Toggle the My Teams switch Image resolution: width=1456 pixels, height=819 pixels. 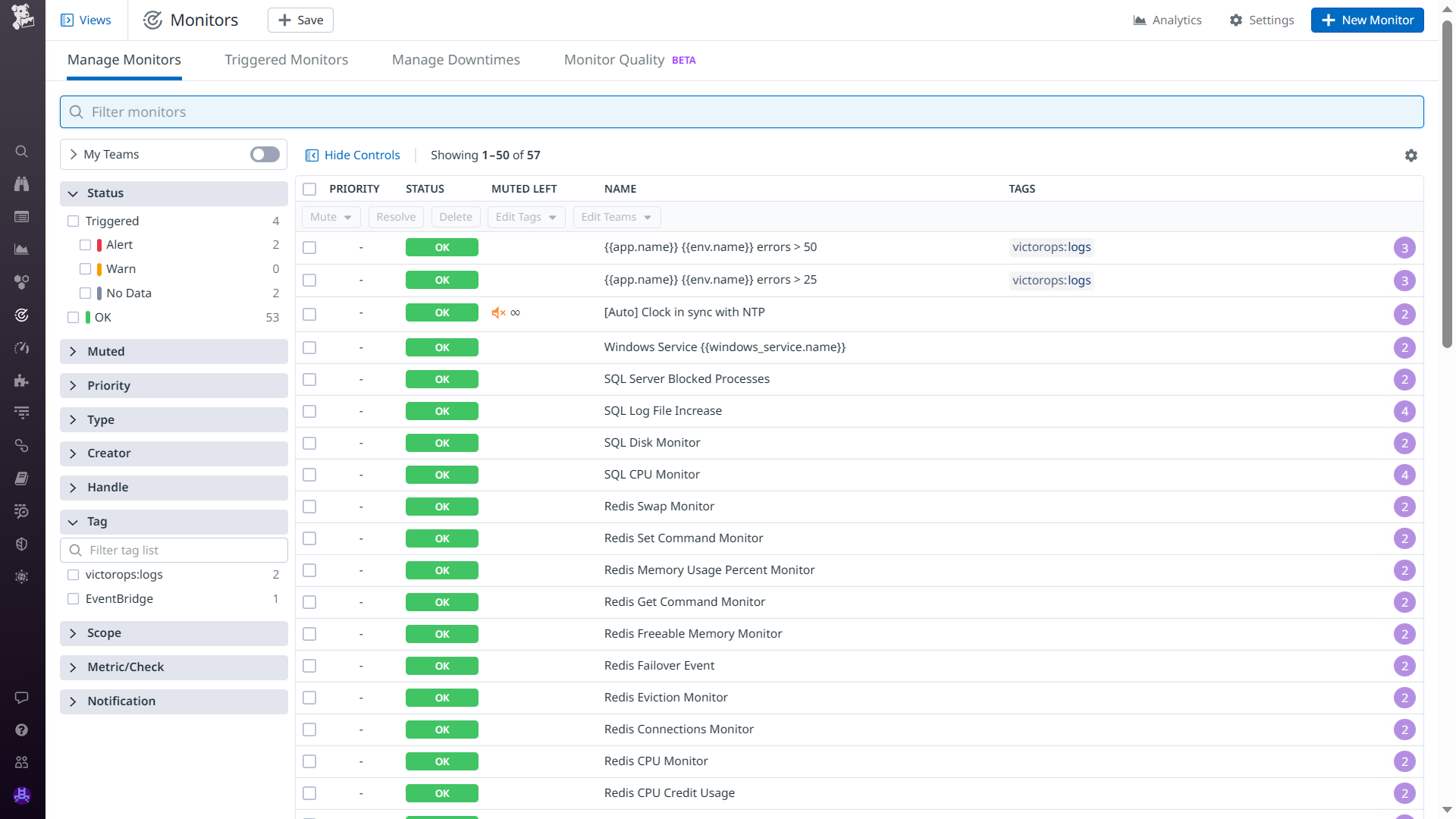point(265,155)
